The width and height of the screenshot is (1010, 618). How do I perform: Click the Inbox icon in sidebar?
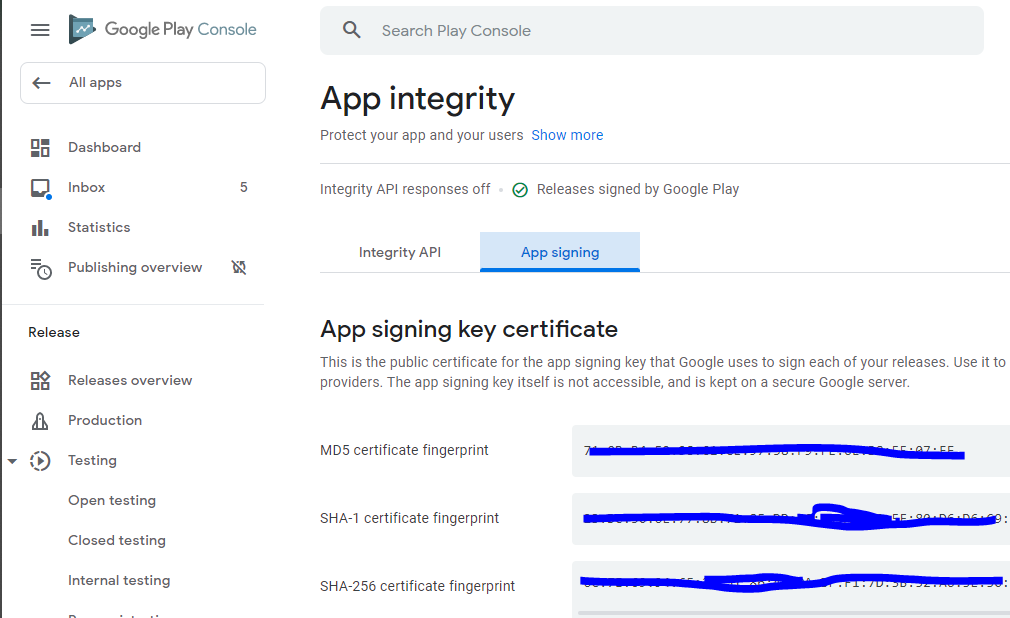click(40, 188)
